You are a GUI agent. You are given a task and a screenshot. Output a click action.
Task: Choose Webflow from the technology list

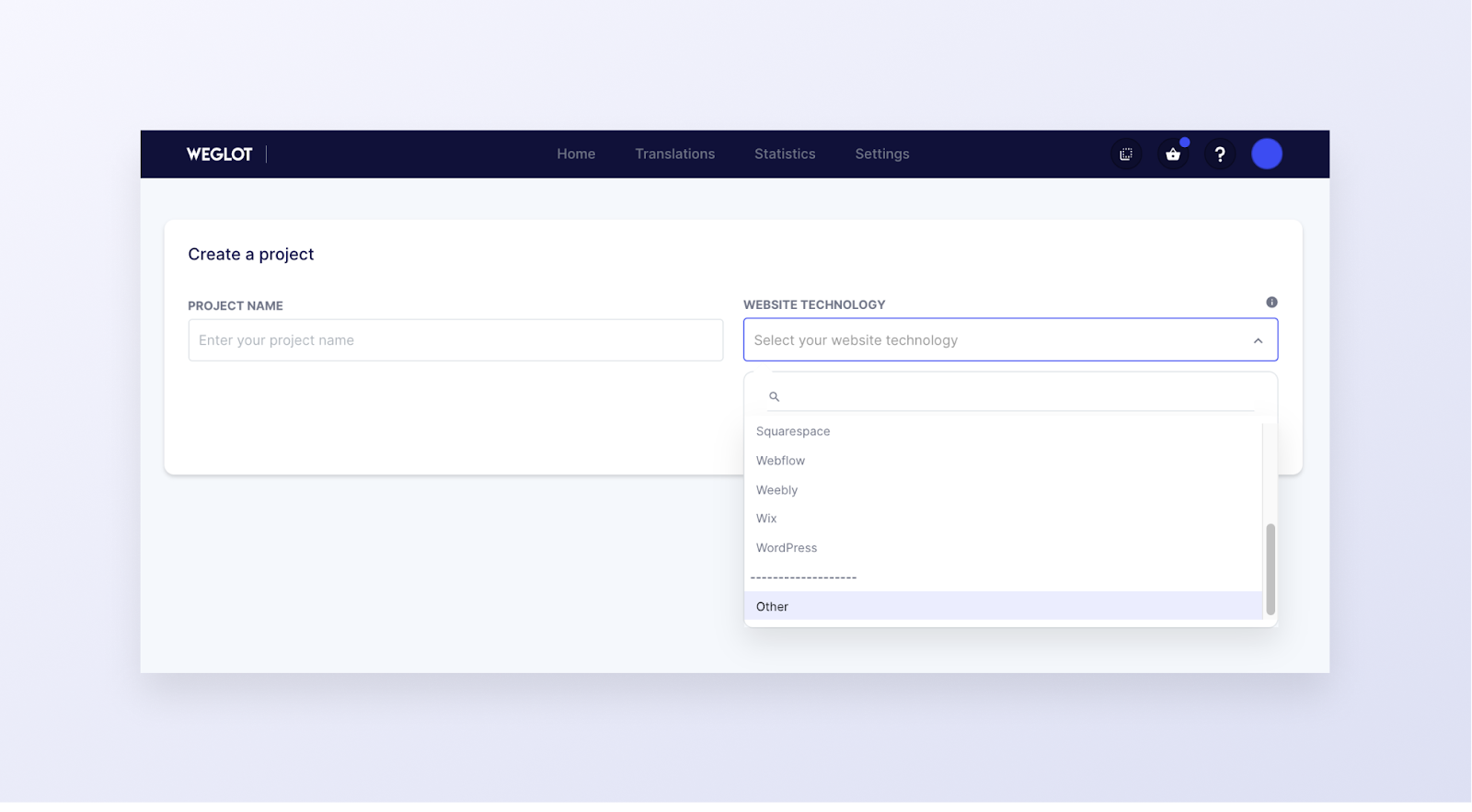[1003, 461]
